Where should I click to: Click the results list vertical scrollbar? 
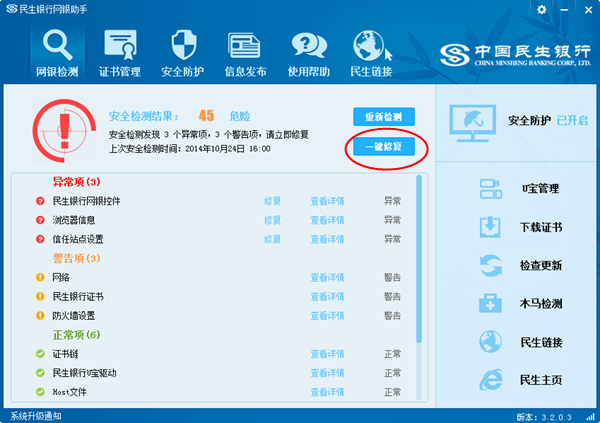pyautogui.click(x=419, y=260)
